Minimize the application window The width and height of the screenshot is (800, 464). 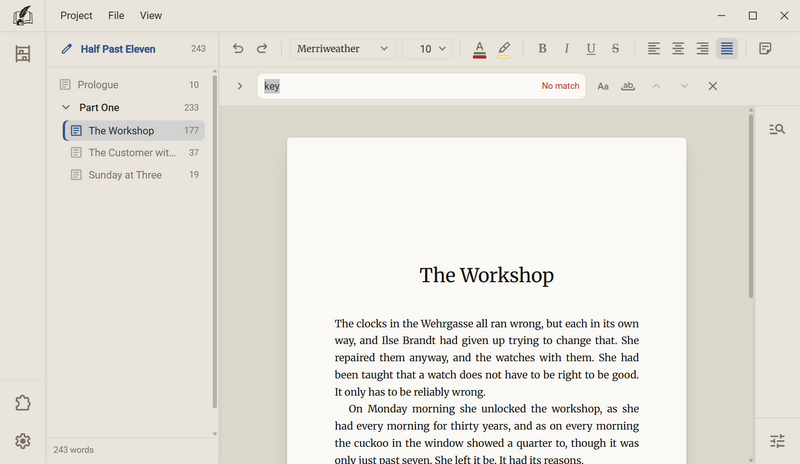[721, 16]
